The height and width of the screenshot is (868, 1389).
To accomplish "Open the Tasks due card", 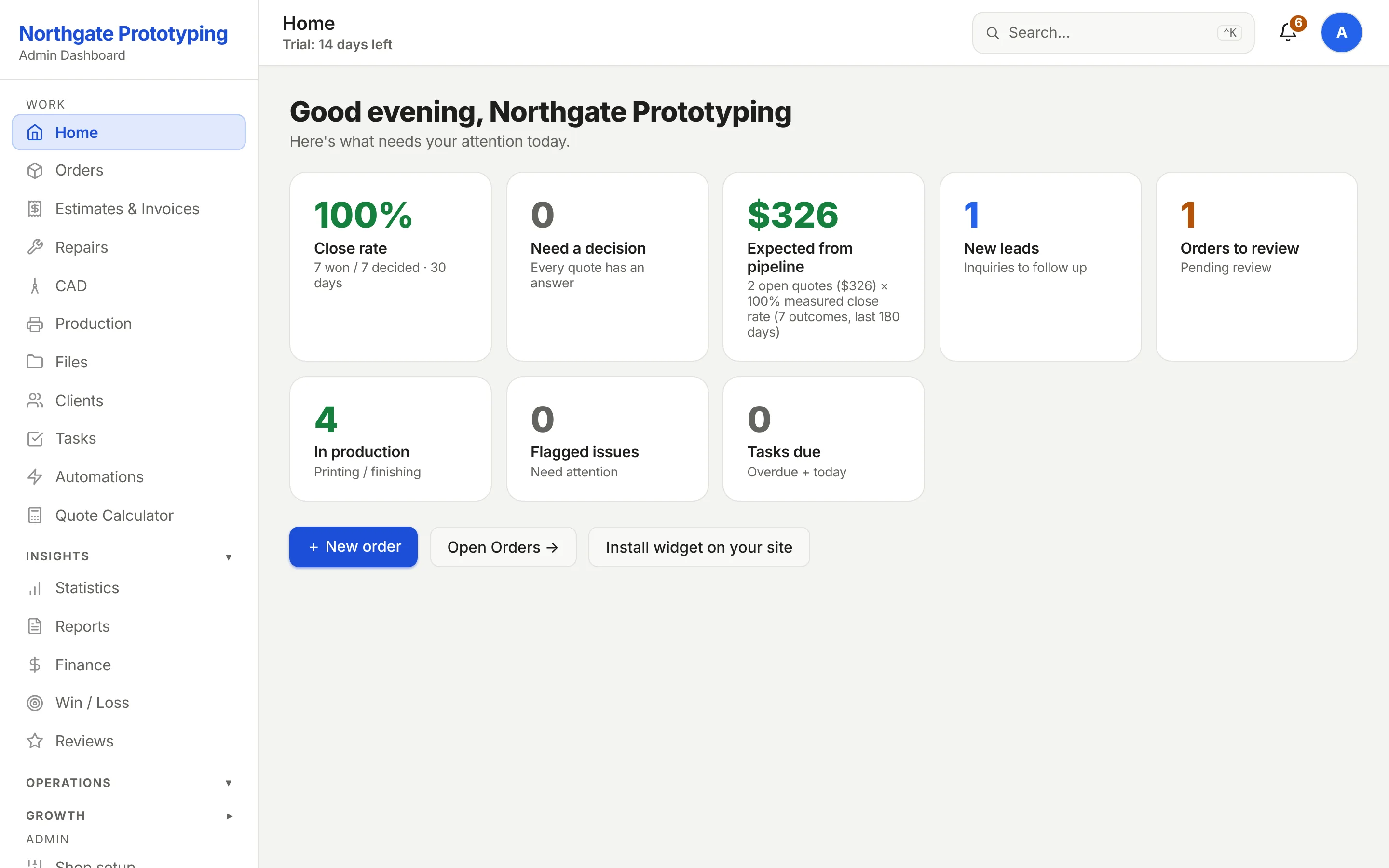I will pos(824,439).
